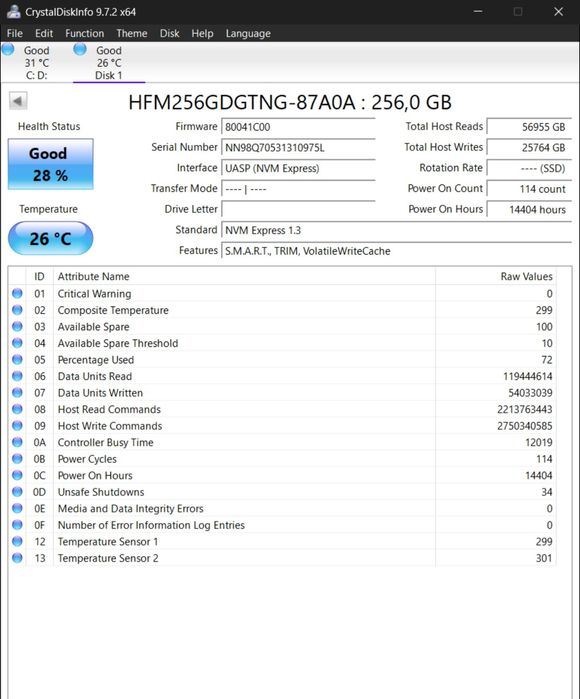Click status orb of Power Cycles row
The height and width of the screenshot is (699, 580).
point(17,458)
